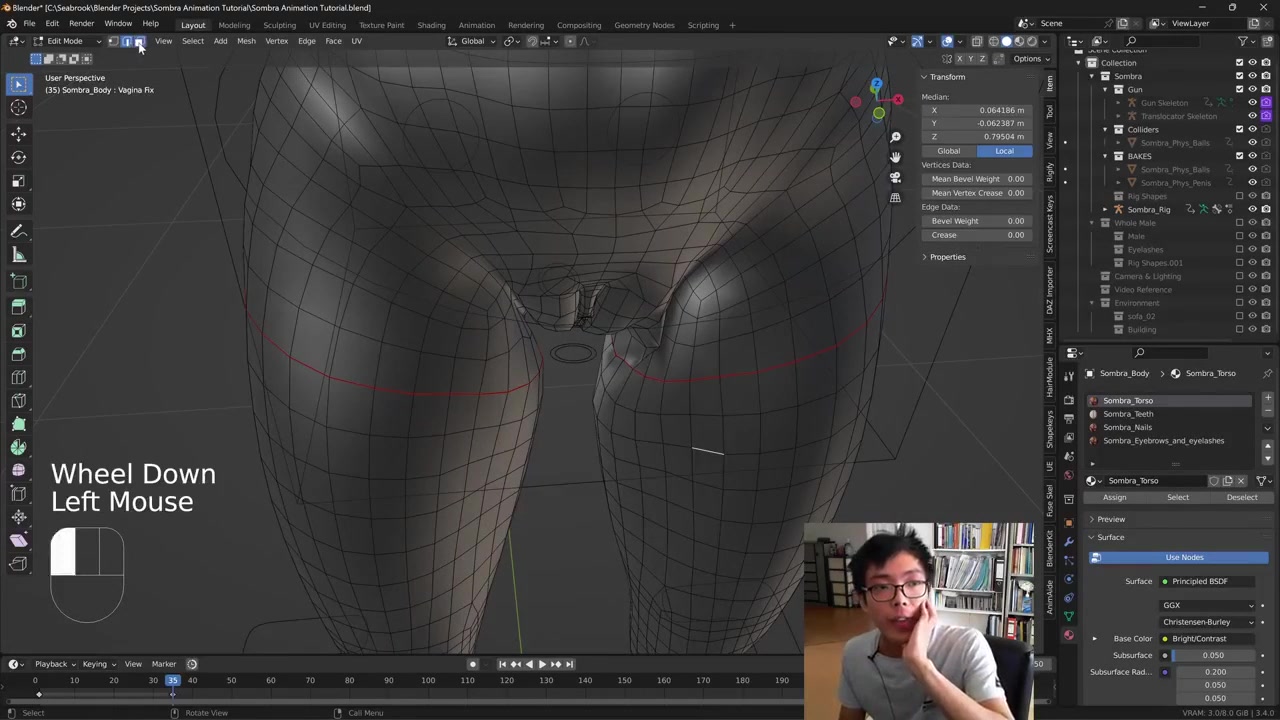Switch to the Sculpting workspace tab

tap(279, 25)
